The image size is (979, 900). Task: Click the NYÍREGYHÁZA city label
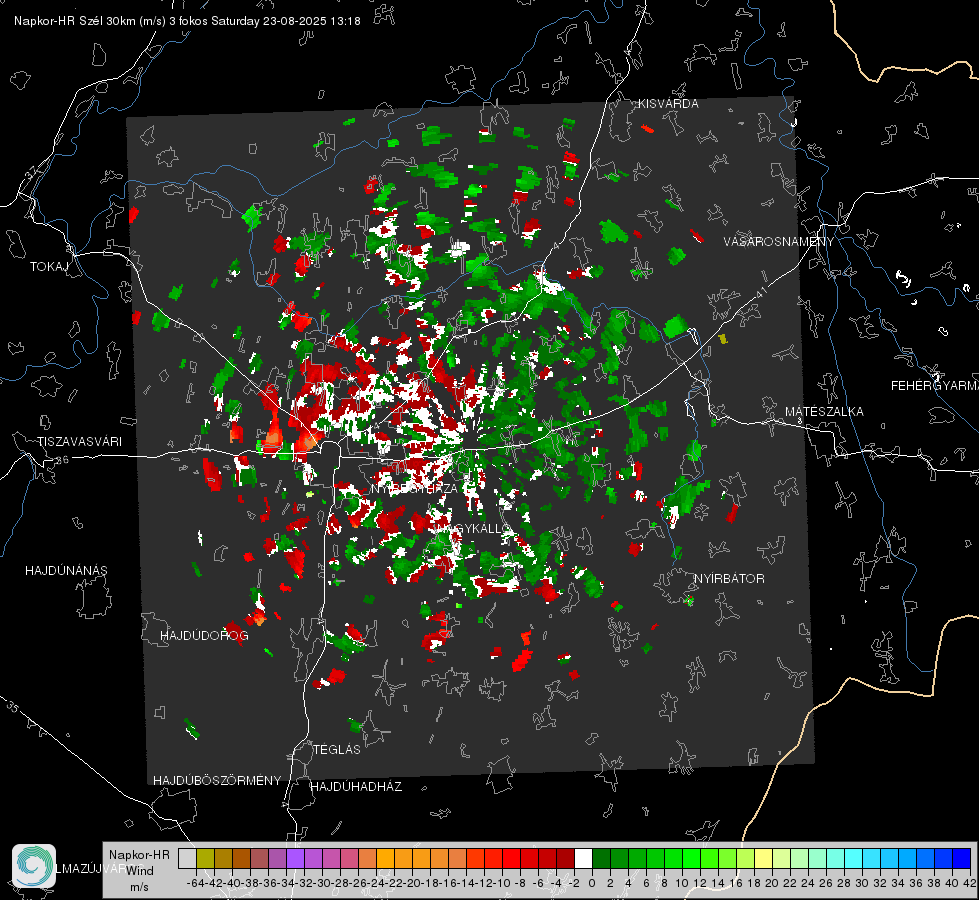click(415, 488)
